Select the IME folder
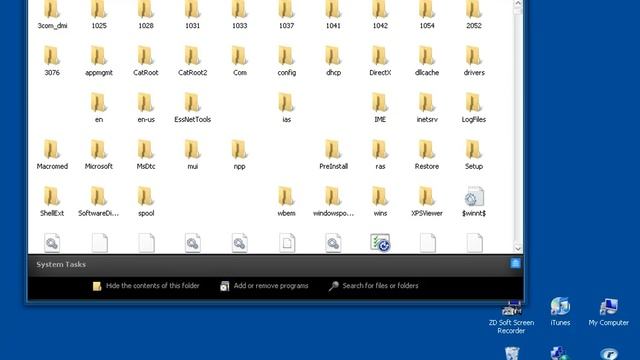The image size is (640, 360). pos(380,108)
